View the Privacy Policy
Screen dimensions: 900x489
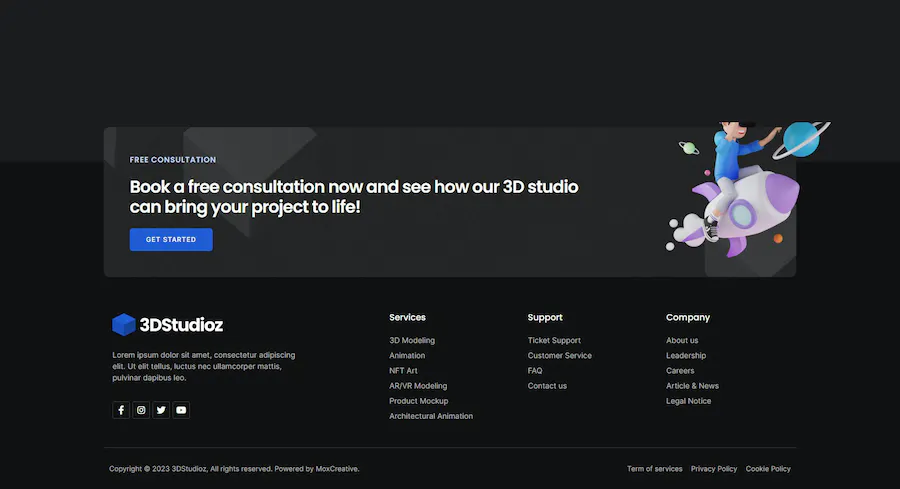pyautogui.click(x=714, y=469)
